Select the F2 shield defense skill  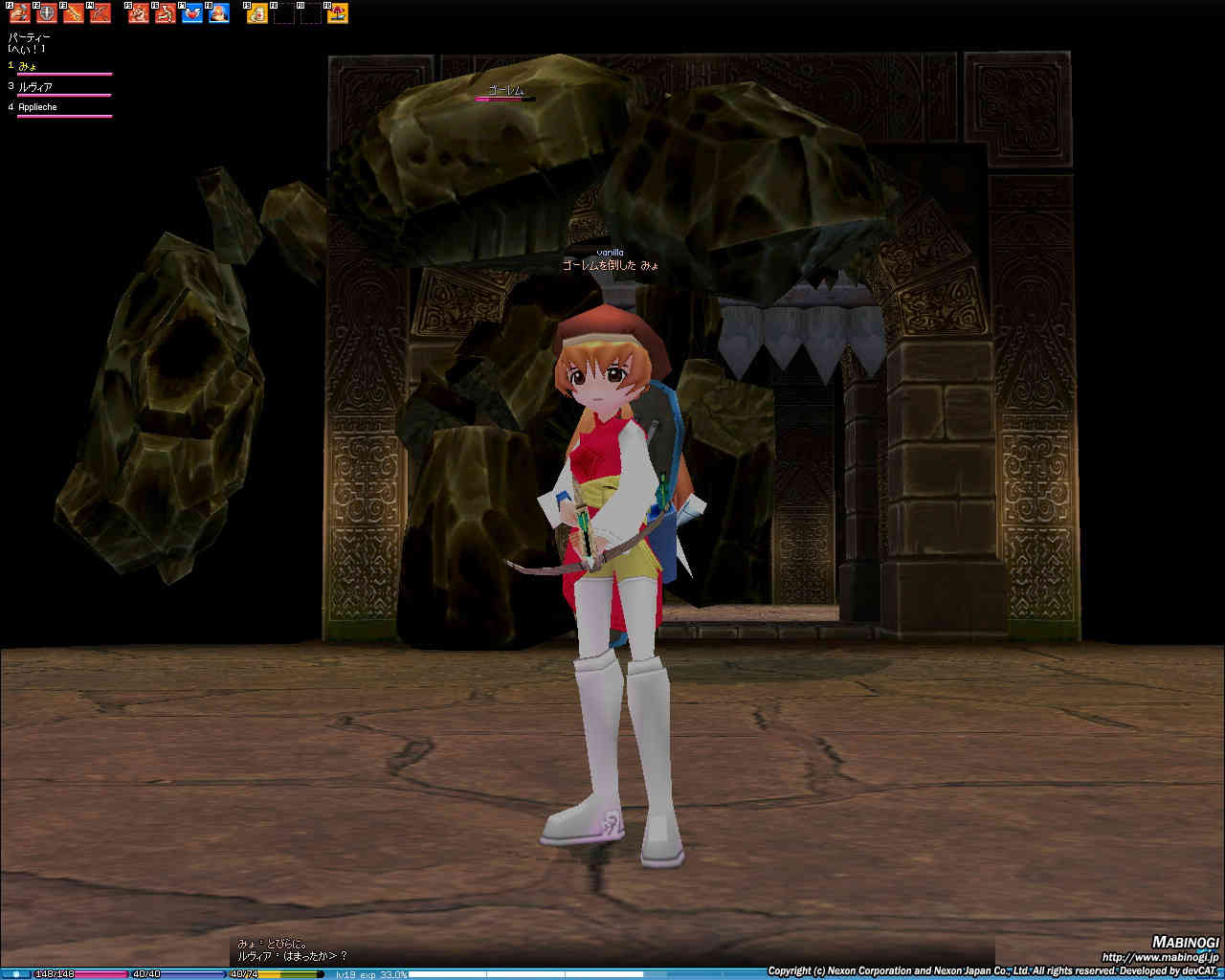point(47,13)
